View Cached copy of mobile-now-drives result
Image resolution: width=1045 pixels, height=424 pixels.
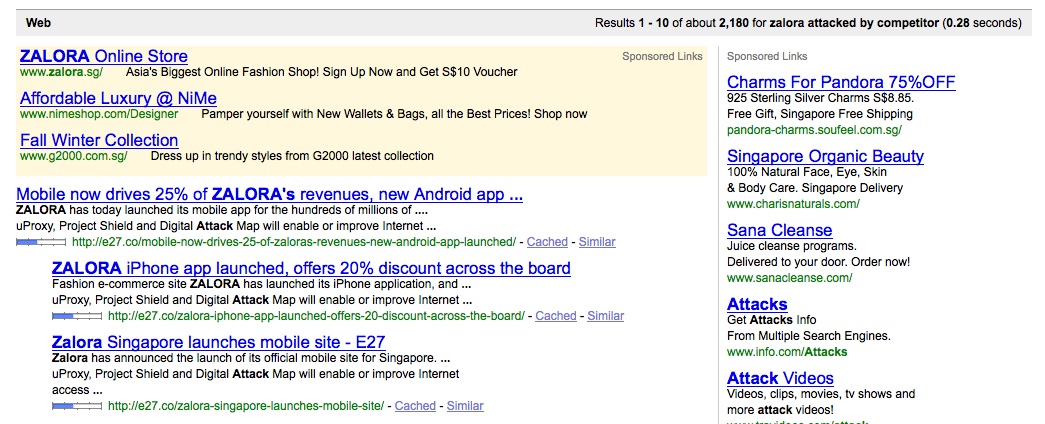(x=547, y=242)
